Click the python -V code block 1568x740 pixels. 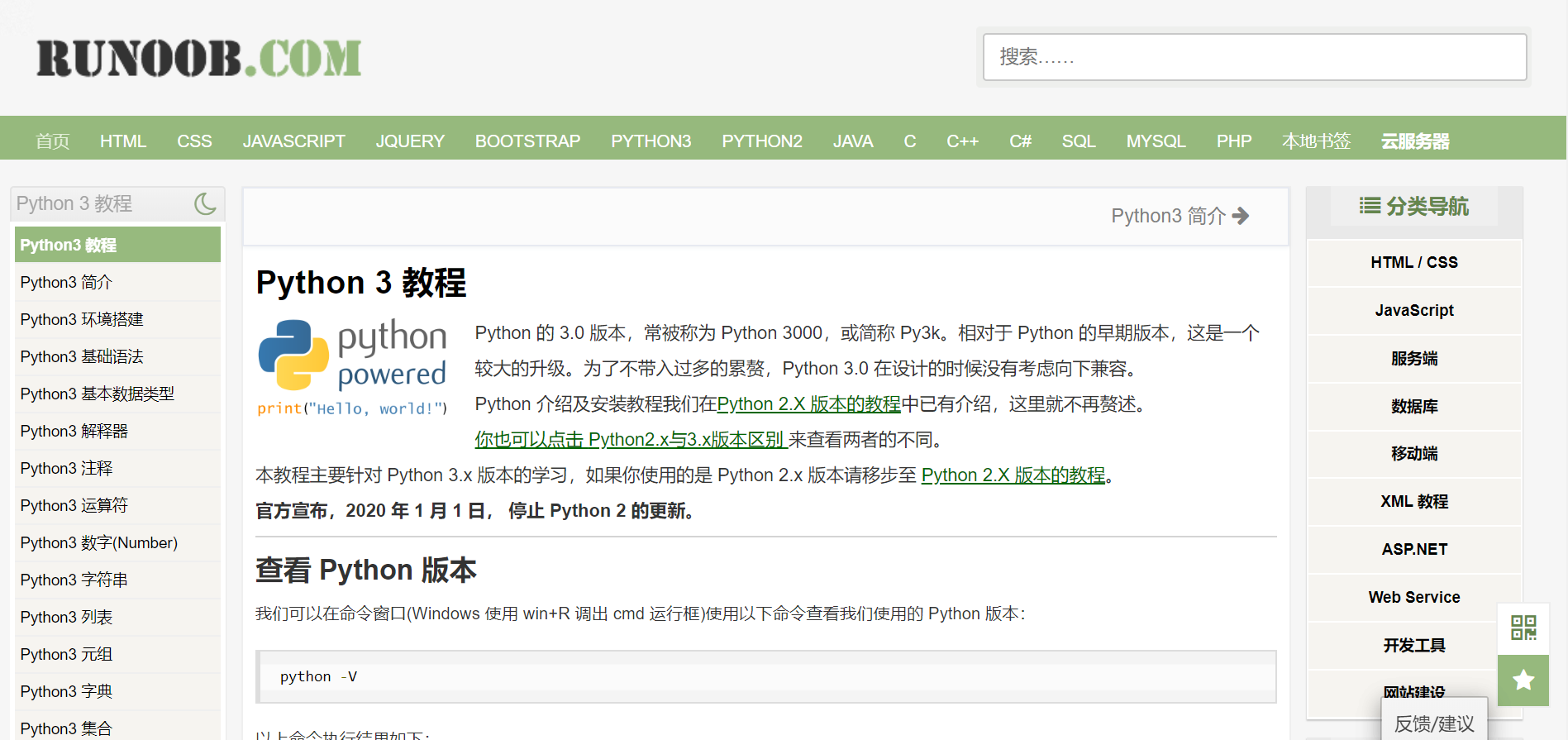pos(766,676)
